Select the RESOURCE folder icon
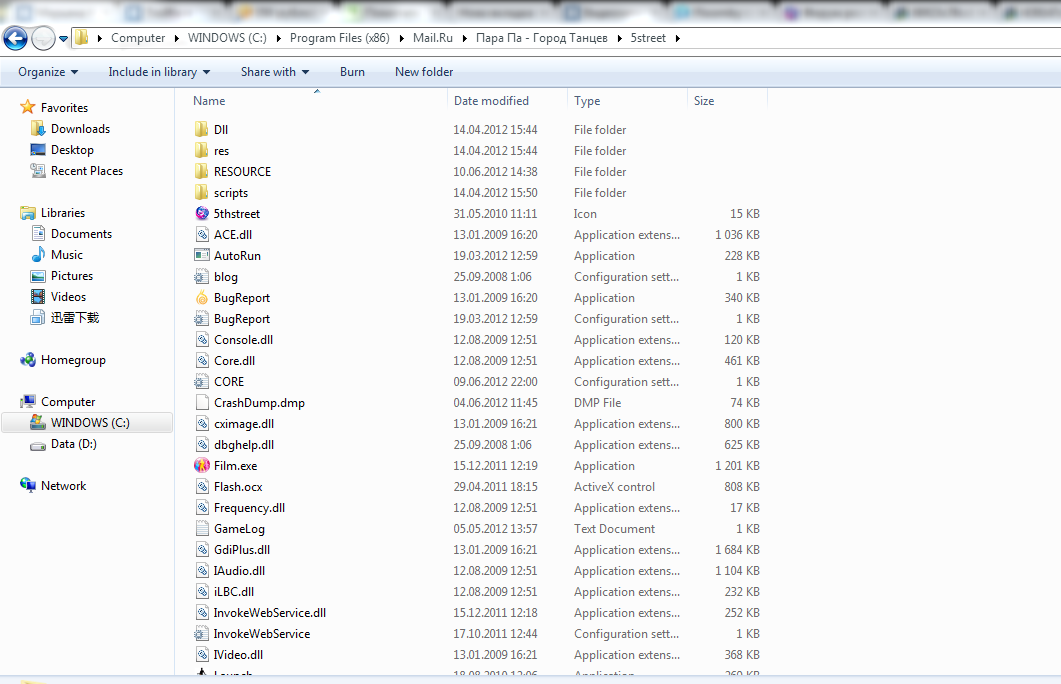The width and height of the screenshot is (1061, 684). coord(202,171)
